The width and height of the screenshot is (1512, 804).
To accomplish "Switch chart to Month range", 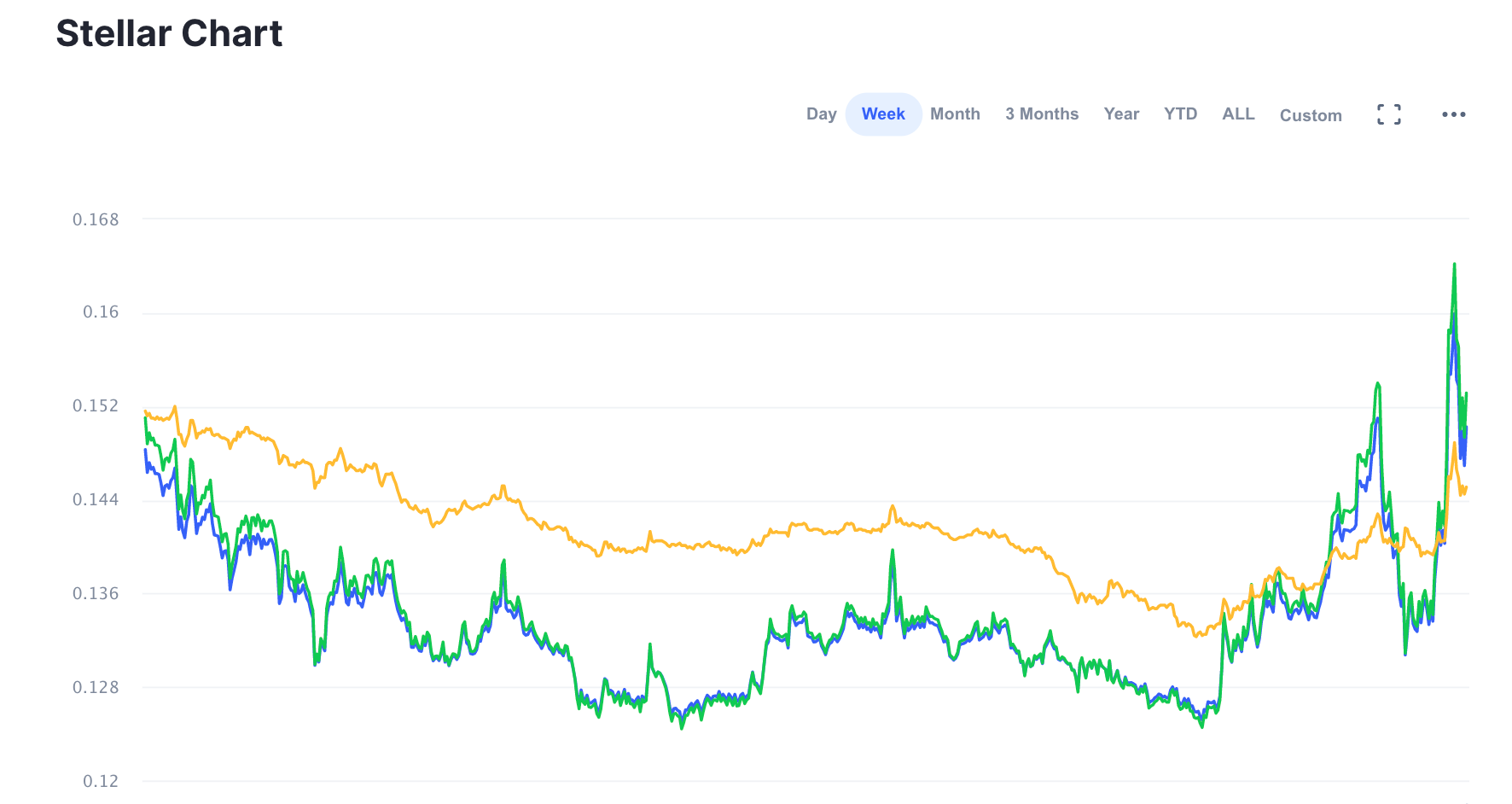I will click(955, 114).
